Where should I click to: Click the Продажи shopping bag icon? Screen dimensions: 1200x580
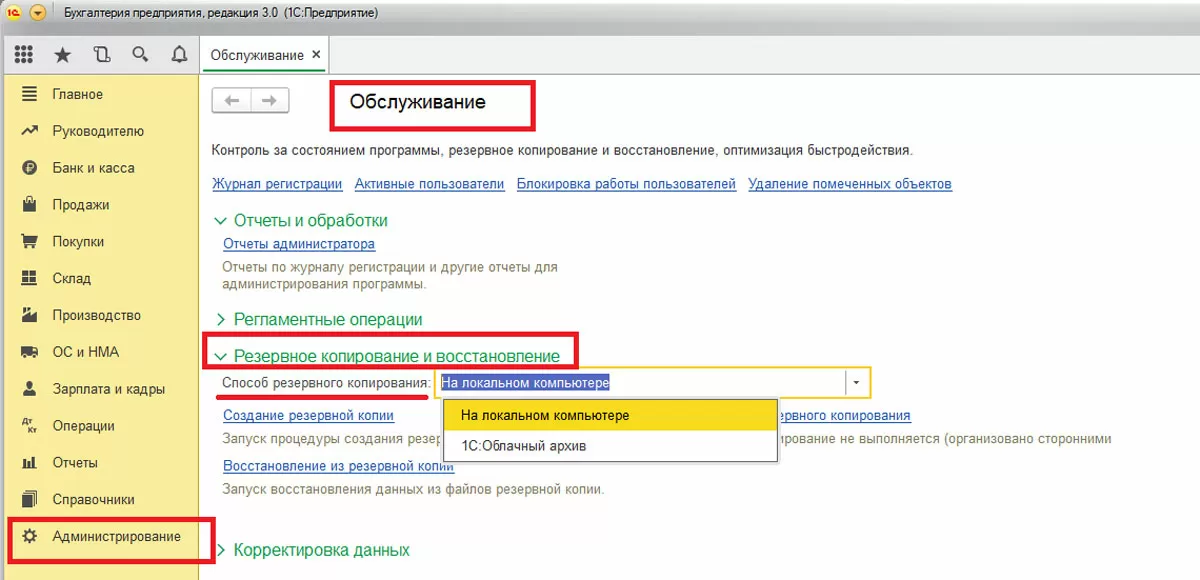[30, 205]
